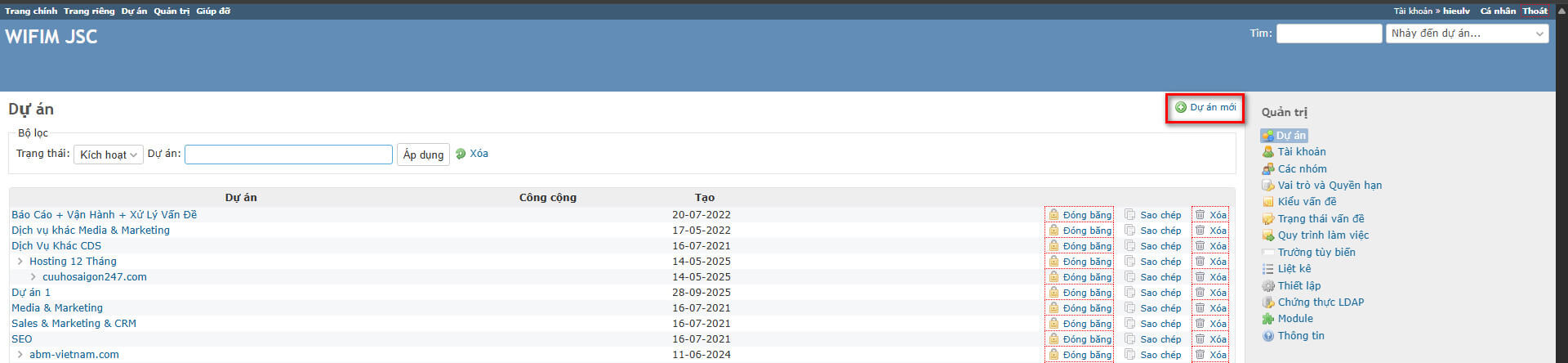Open the Quản trị top menu

171,11
